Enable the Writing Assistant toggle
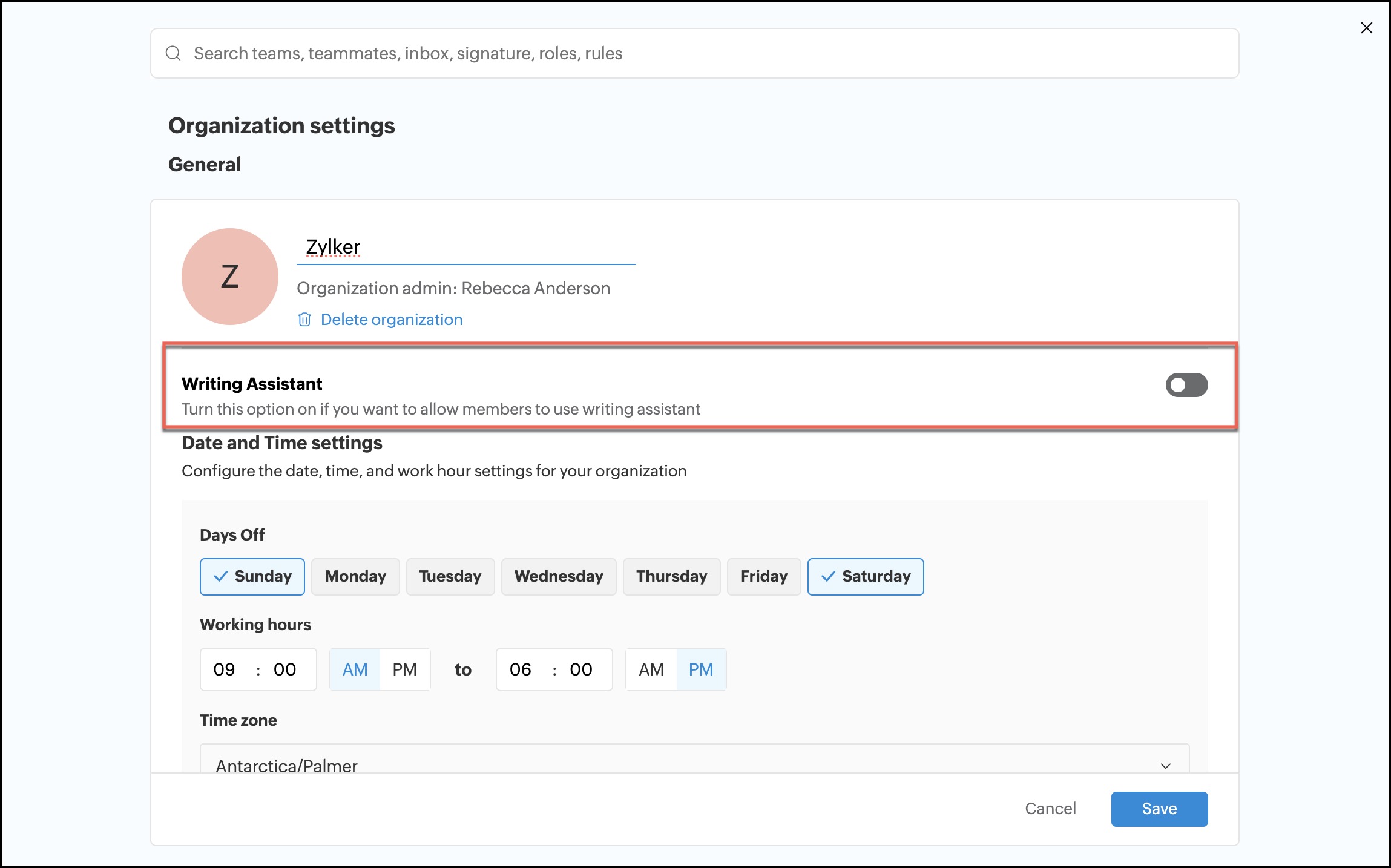Image resolution: width=1391 pixels, height=868 pixels. coord(1186,385)
